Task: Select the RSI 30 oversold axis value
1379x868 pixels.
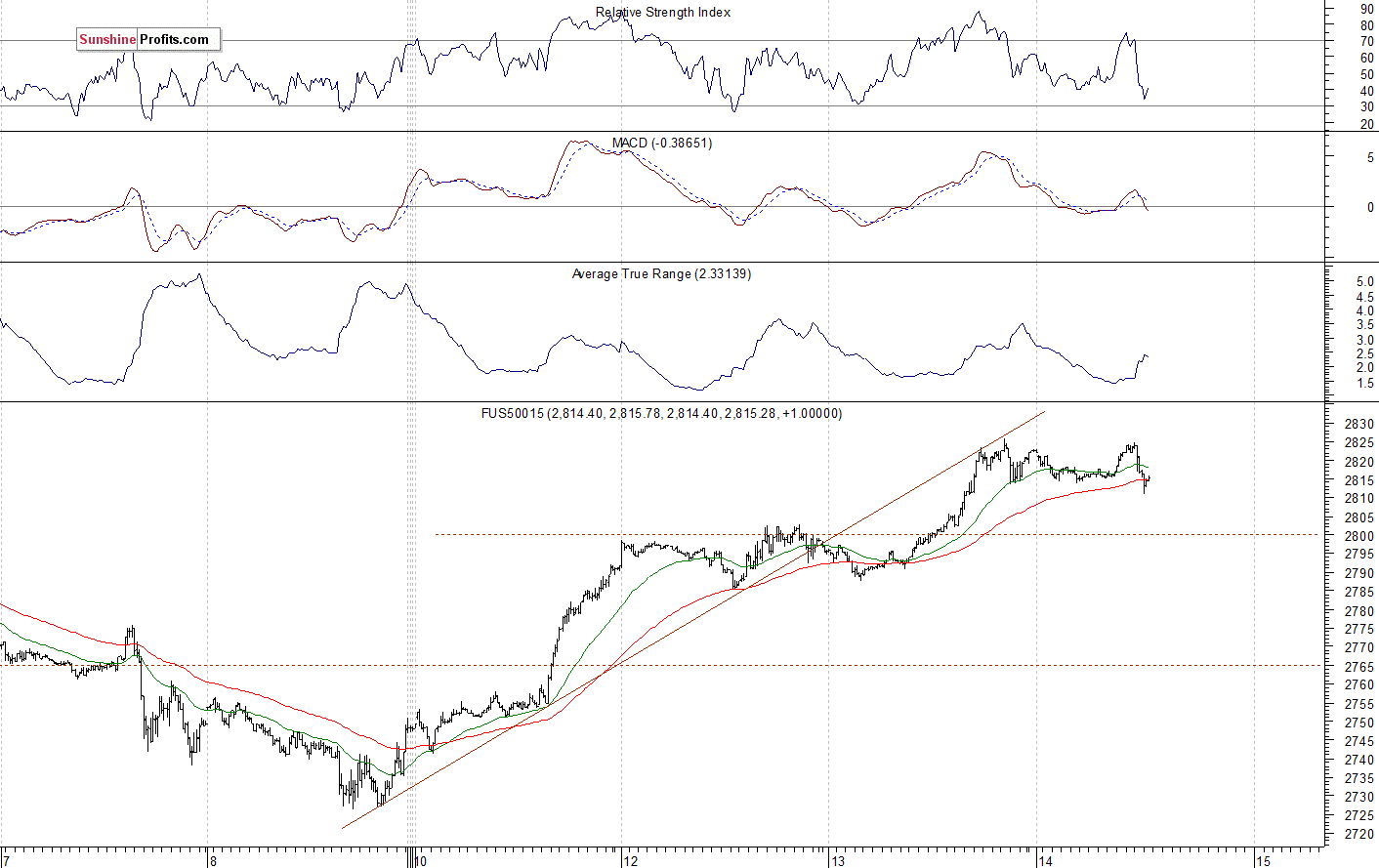Action: pos(1367,107)
